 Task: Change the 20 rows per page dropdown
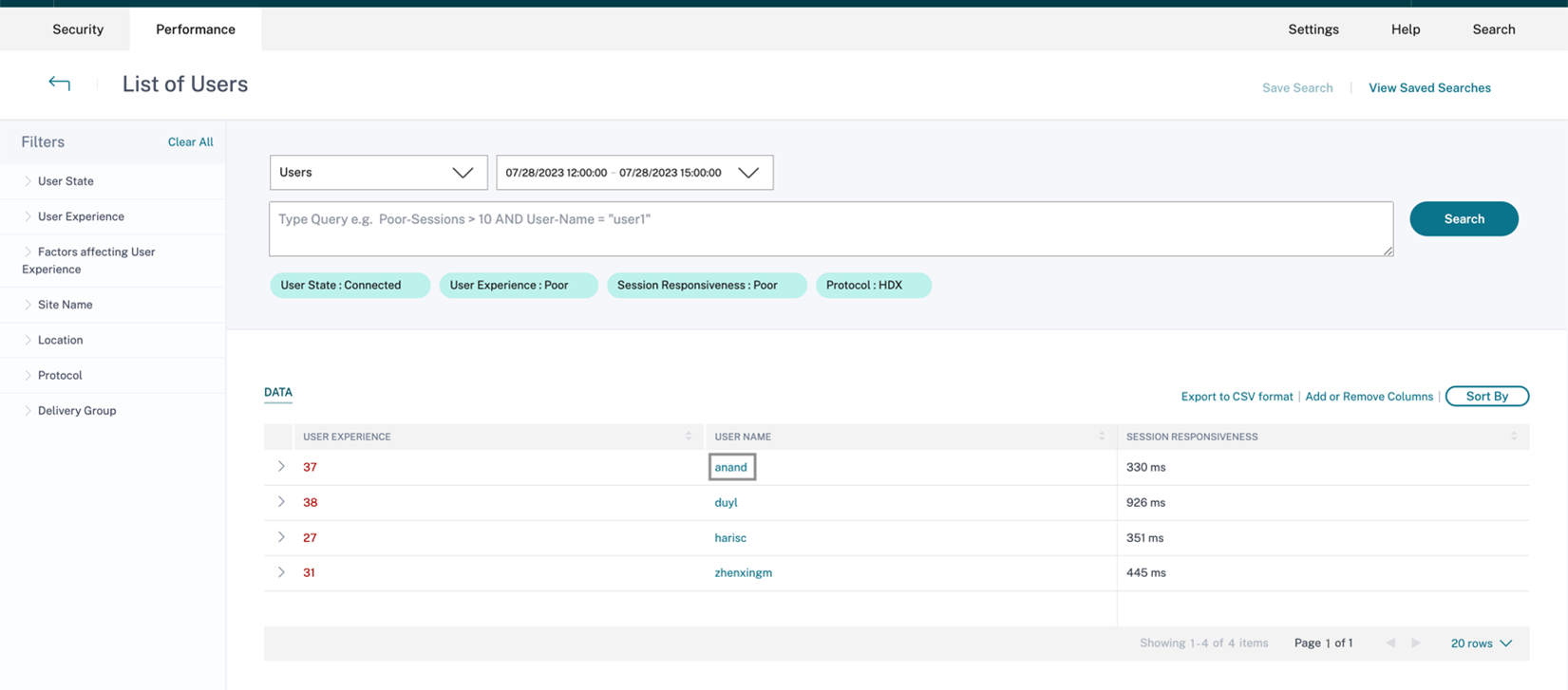1481,643
